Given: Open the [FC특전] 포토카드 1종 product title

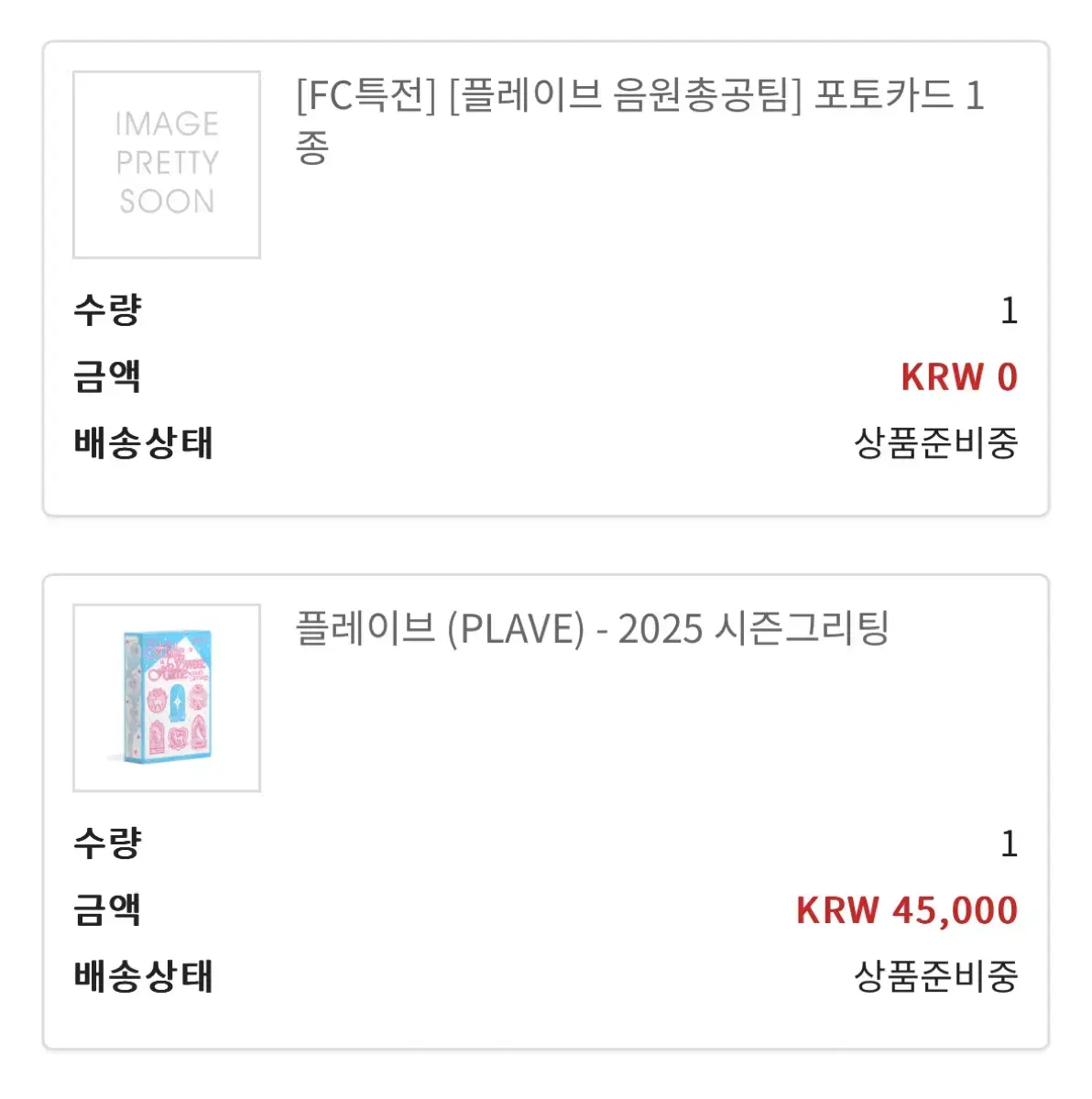Looking at the screenshot, I should point(639,121).
